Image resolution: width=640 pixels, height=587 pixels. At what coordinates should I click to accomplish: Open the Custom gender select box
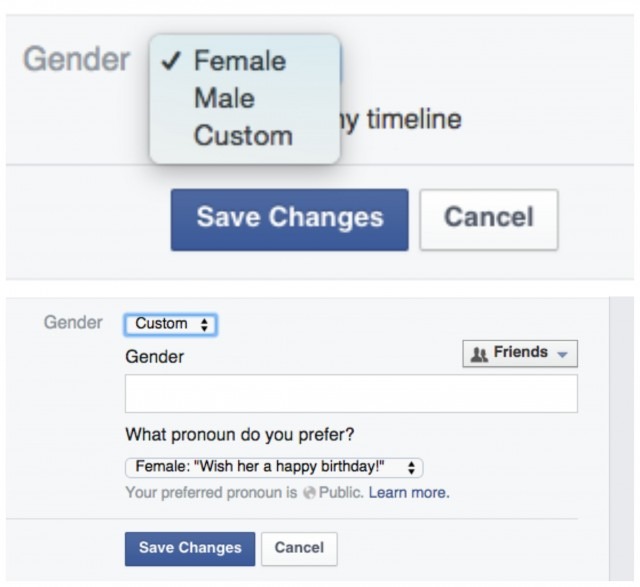click(x=171, y=324)
